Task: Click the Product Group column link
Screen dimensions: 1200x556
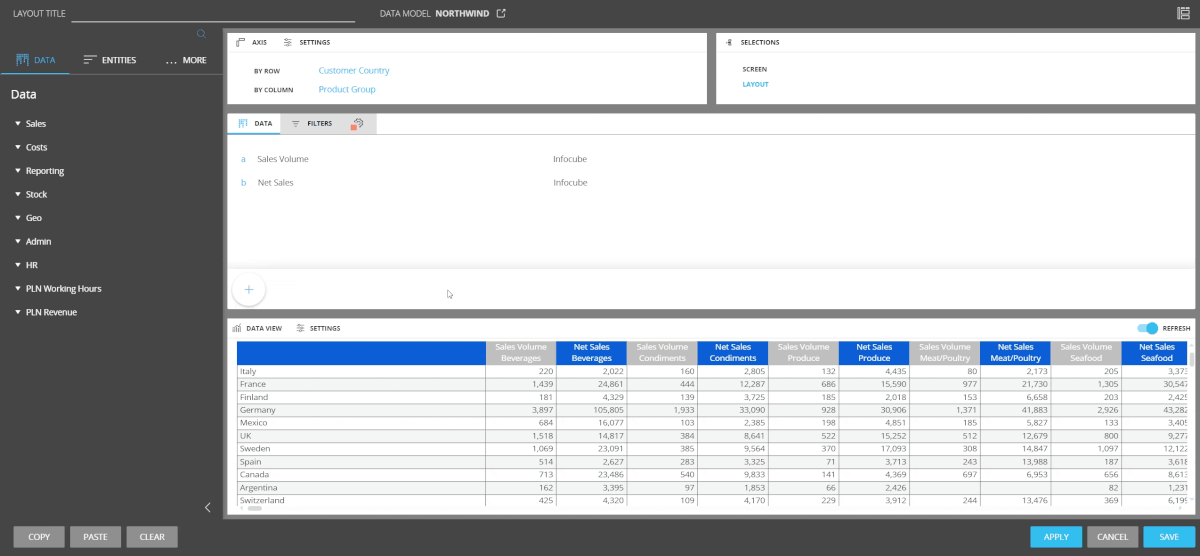Action: click(347, 89)
